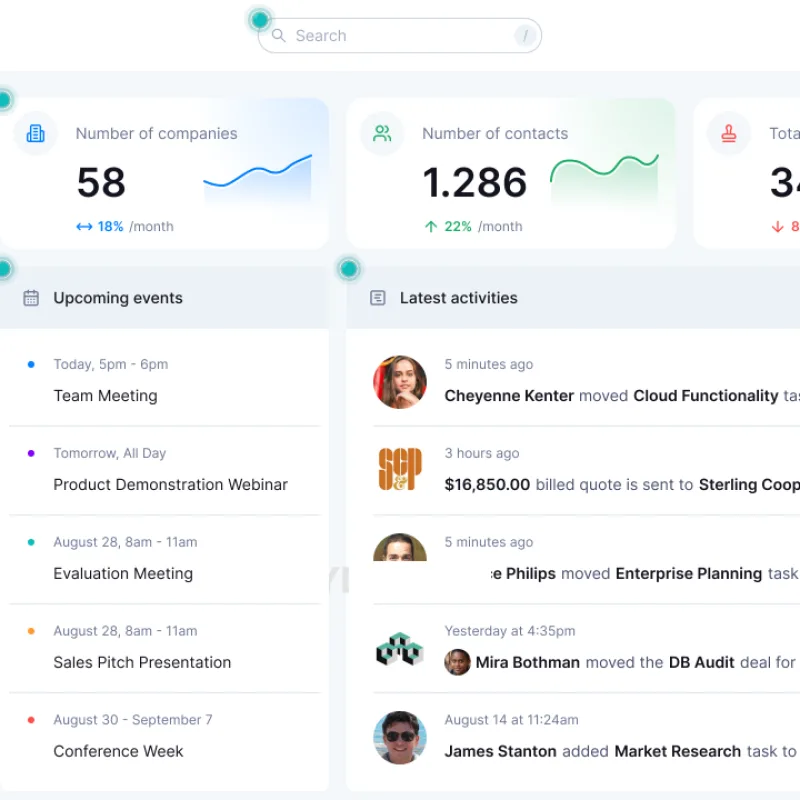This screenshot has width=800, height=800.
Task: Click Mira Bothman's small avatar
Action: [x=458, y=662]
